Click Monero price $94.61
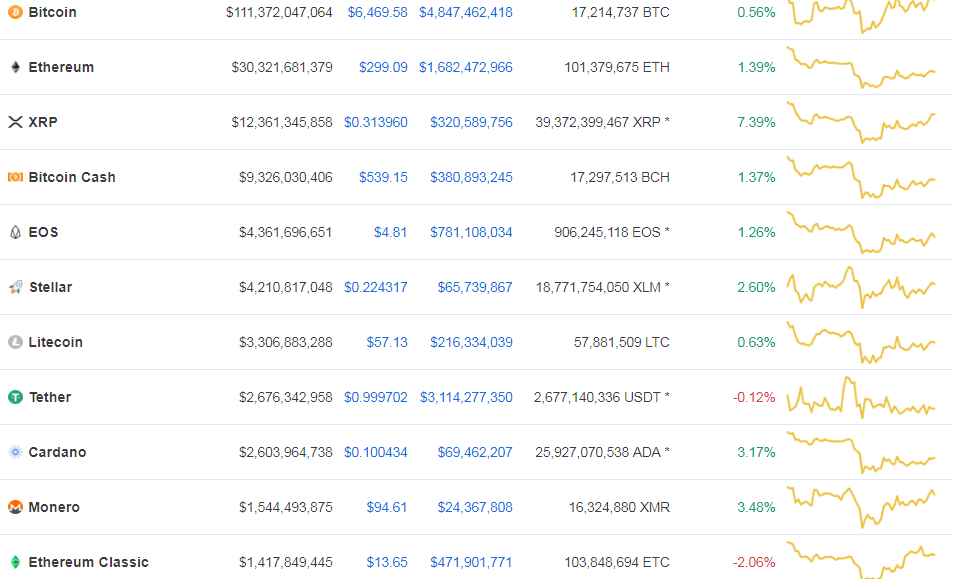Viewport: 953px width, 579px height. [x=387, y=507]
